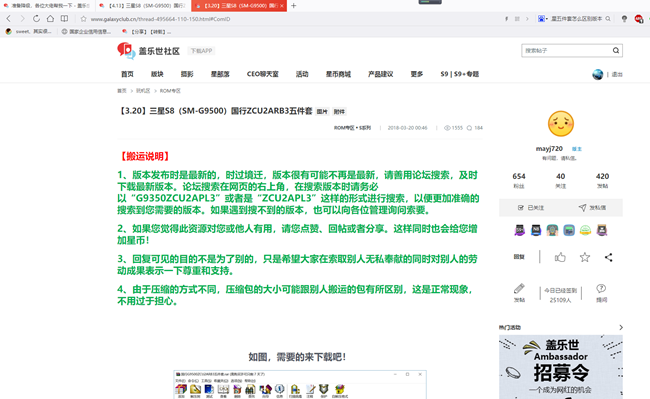This screenshot has width=650, height=399.
Task: Open the browser home page icon
Action: (50, 19)
